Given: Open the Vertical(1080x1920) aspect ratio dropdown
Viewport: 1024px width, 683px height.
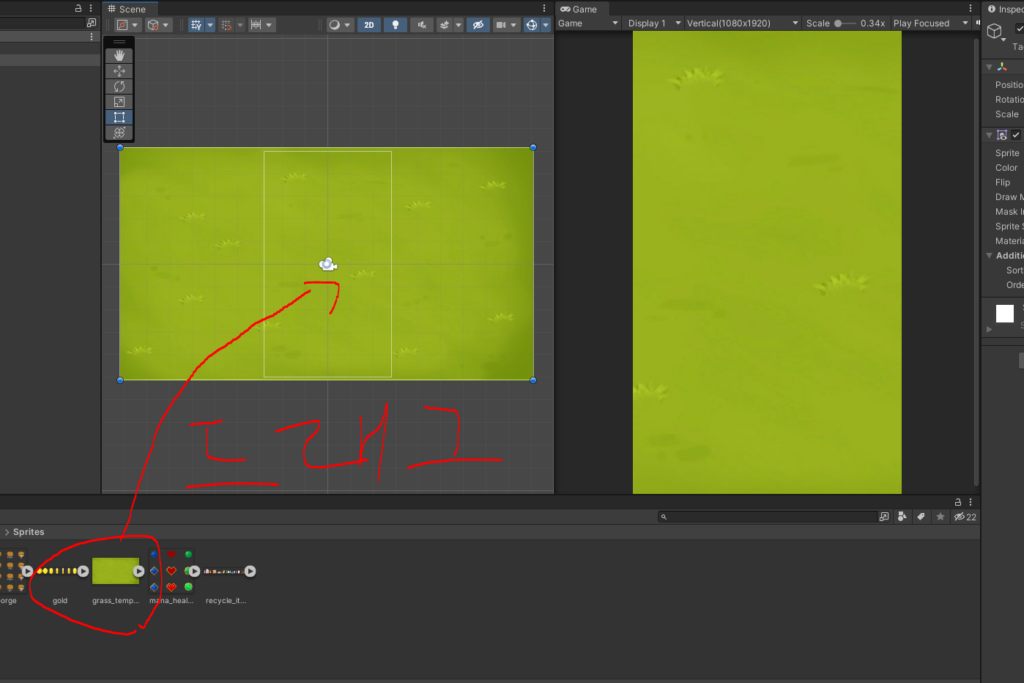Looking at the screenshot, I should click(743, 23).
